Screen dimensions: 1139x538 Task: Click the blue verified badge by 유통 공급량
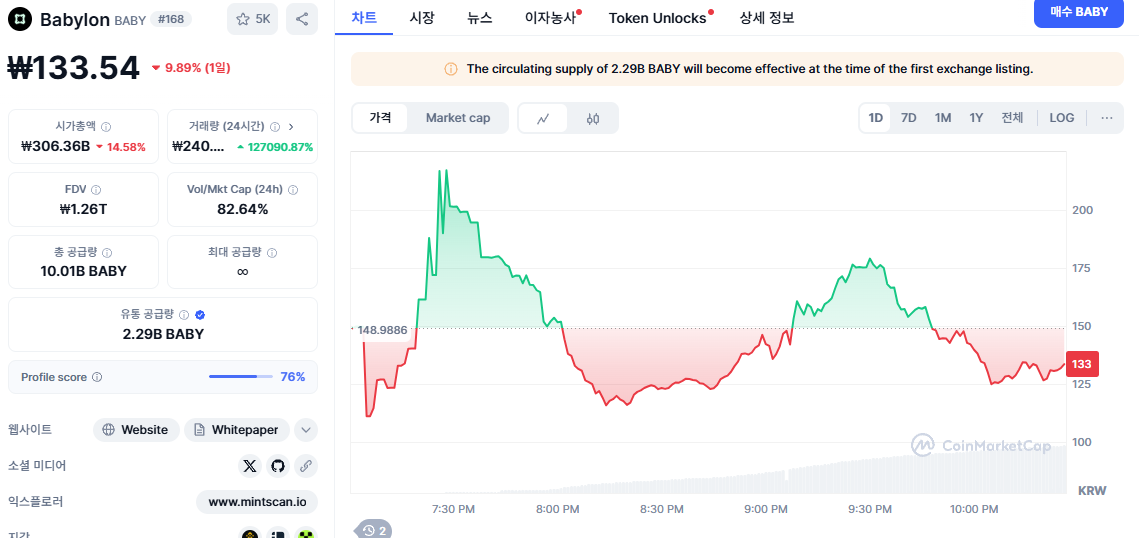click(200, 315)
